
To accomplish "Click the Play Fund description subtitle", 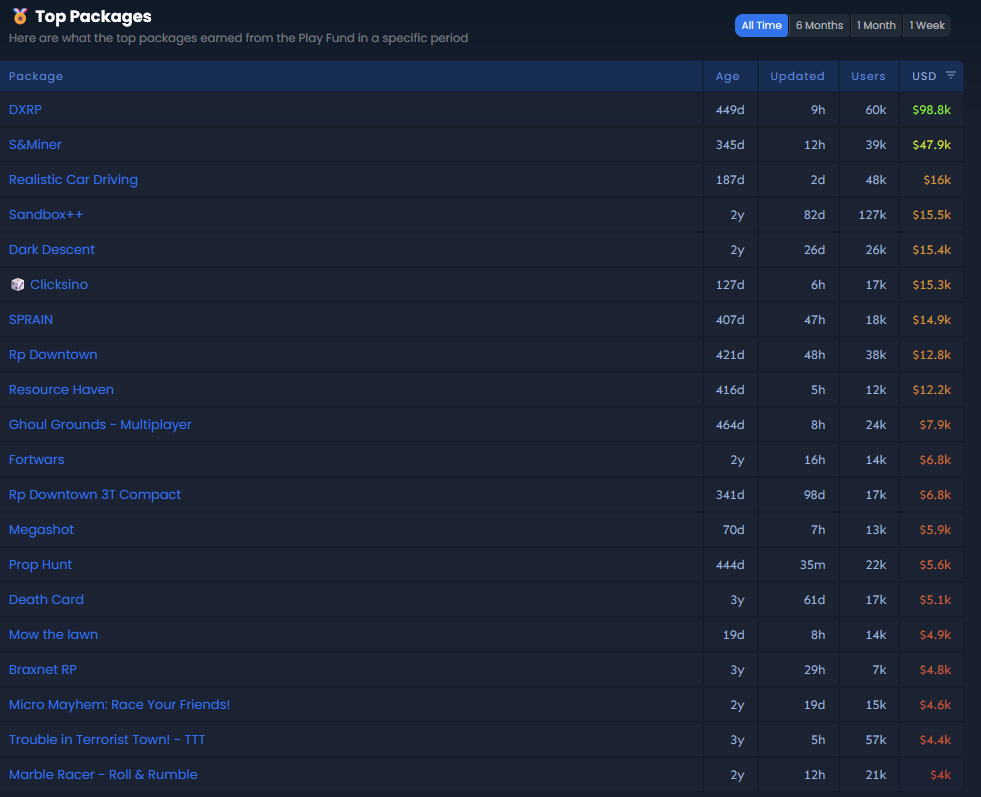I will click(238, 38).
